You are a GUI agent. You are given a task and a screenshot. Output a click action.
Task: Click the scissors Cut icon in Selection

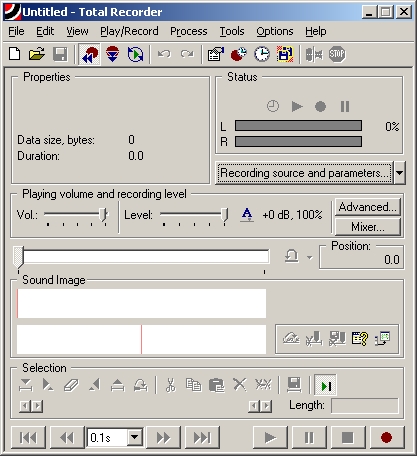click(x=170, y=385)
